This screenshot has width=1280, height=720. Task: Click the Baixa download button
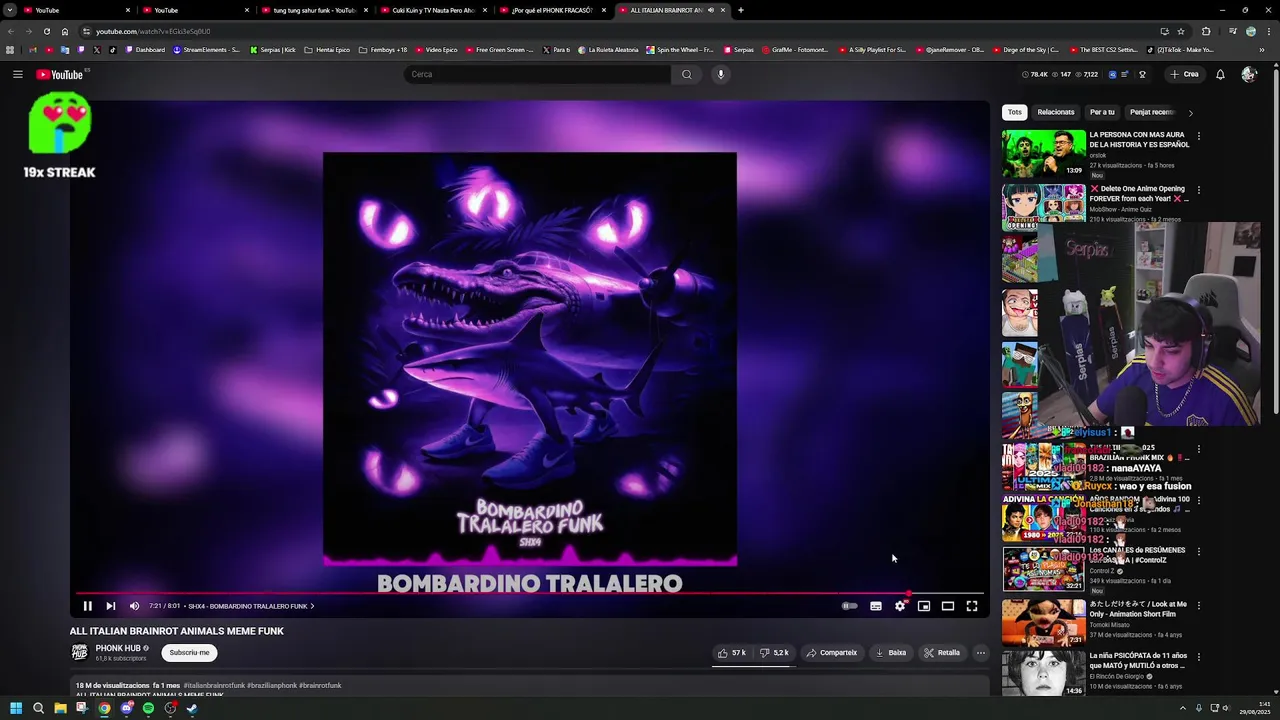coord(891,653)
